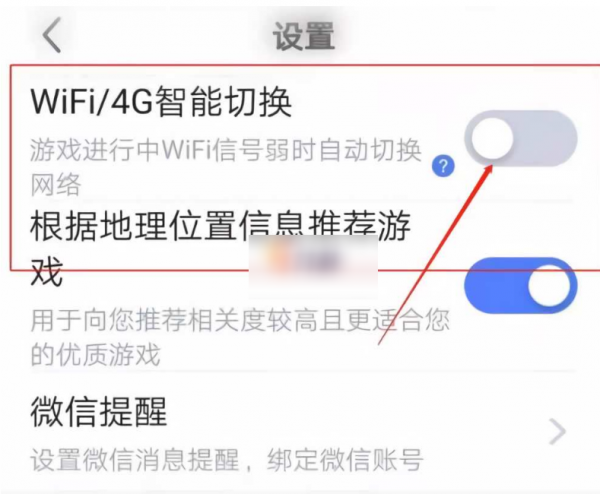This screenshot has width=600, height=494.
Task: Enable the WiFi/4G智能切换 switch
Action: pos(520,139)
